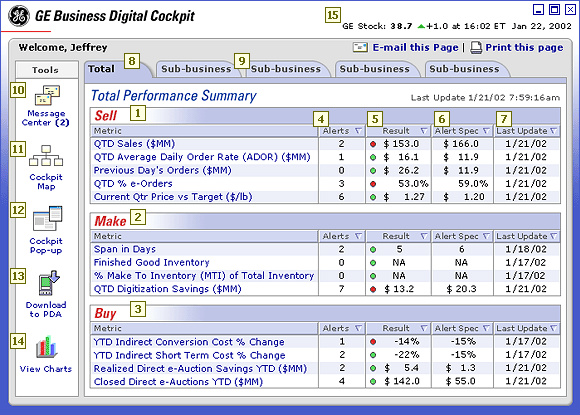
Task: Sort Sell table by Last Update arrow
Action: pos(553,131)
